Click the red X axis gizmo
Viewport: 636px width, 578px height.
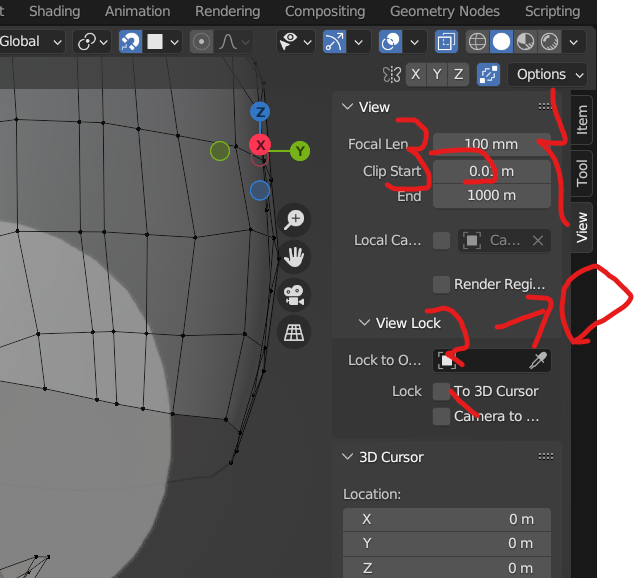click(260, 144)
